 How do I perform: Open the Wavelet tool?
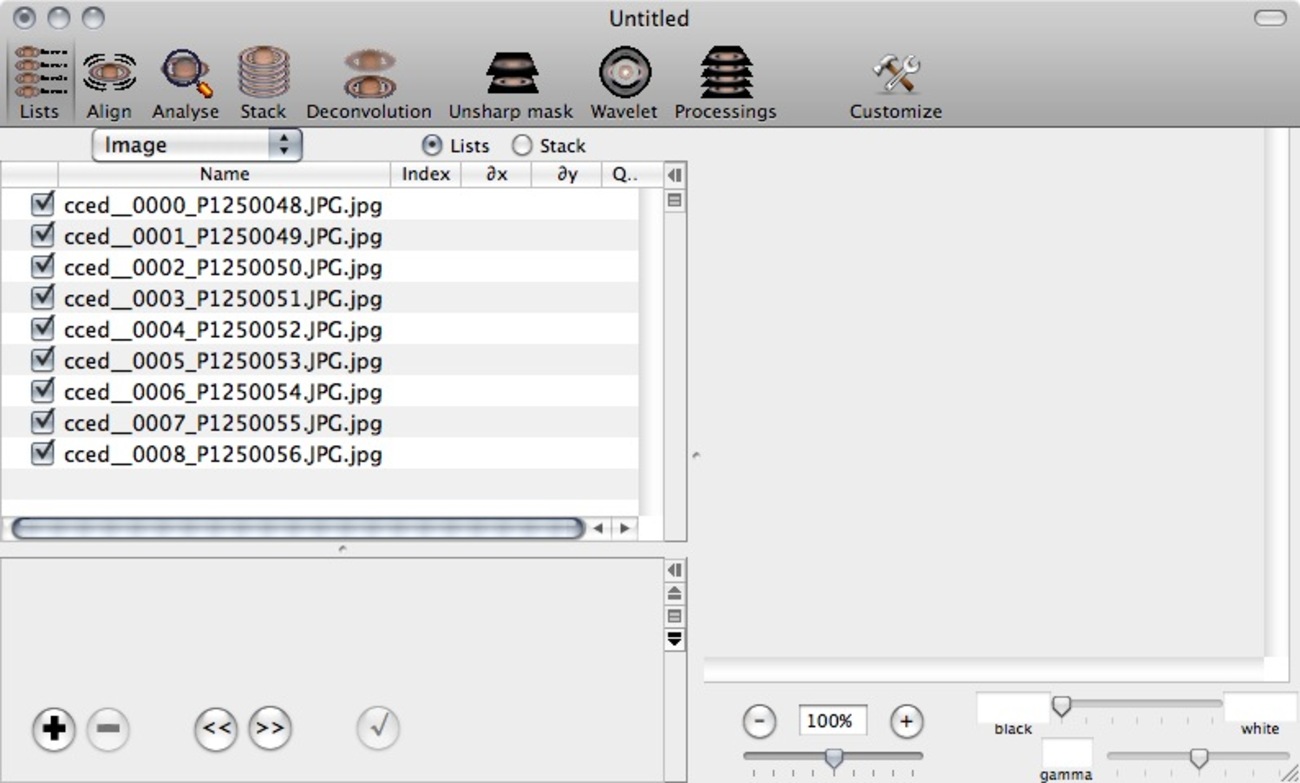pos(624,83)
